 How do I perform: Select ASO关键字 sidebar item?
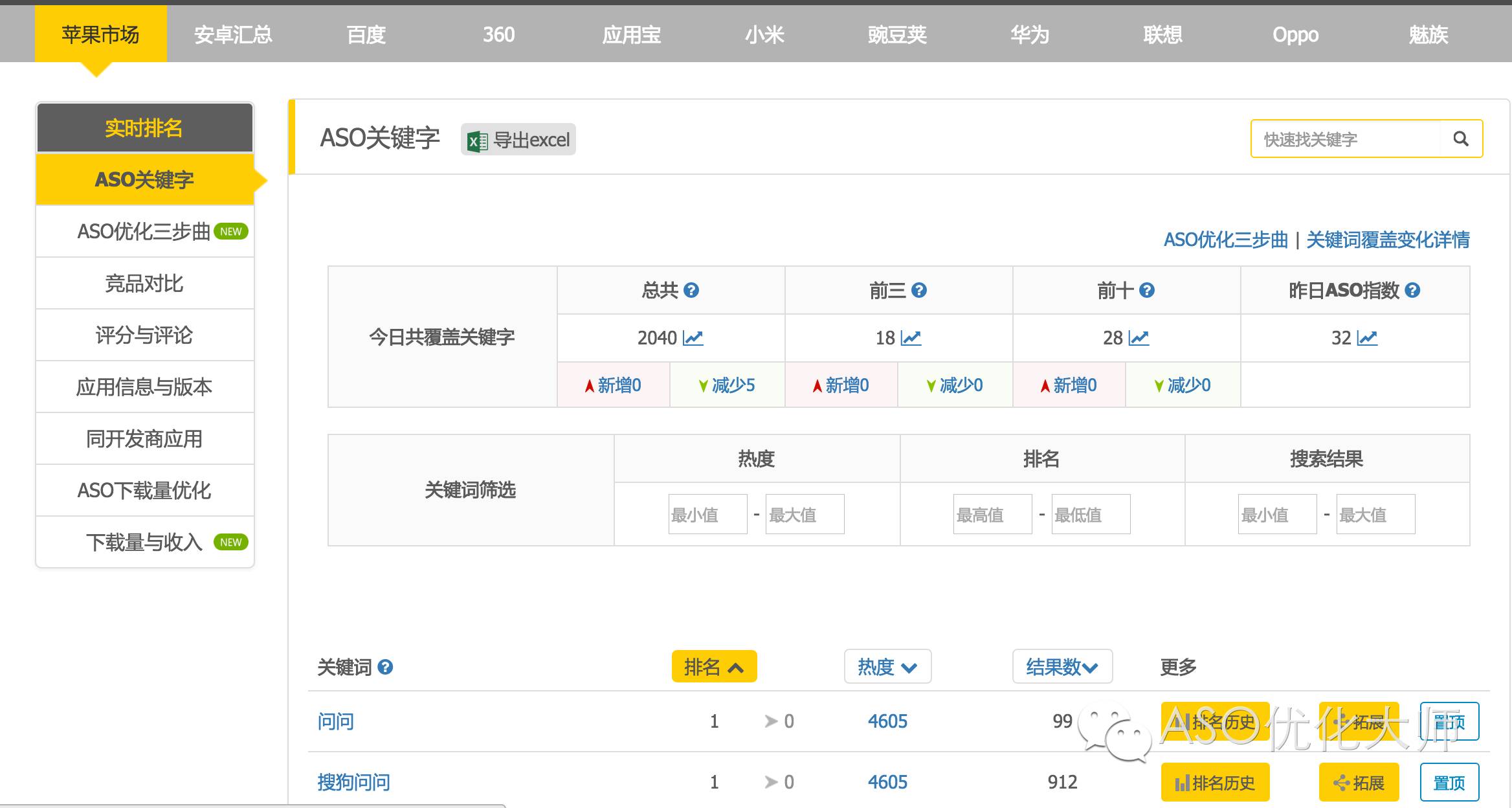(144, 179)
